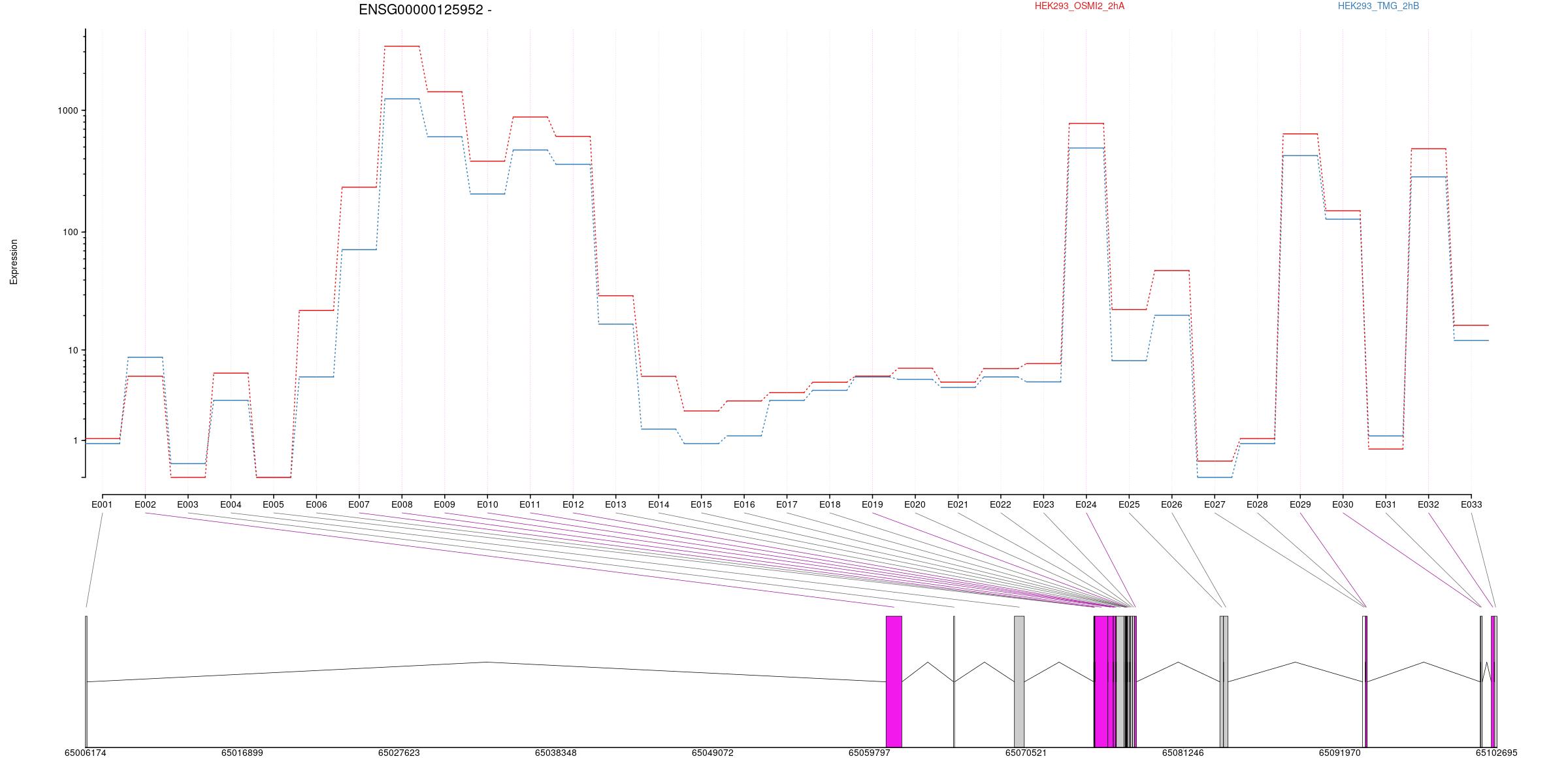This screenshot has width=1568, height=784.
Task: Click exon bin label E027
Action: [x=1215, y=504]
